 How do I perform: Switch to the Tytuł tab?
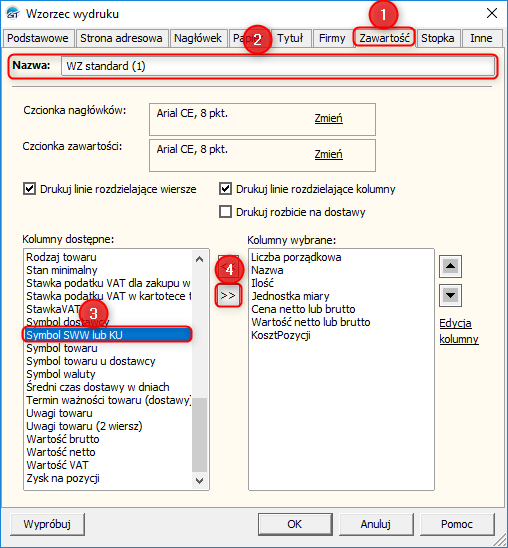click(x=290, y=38)
